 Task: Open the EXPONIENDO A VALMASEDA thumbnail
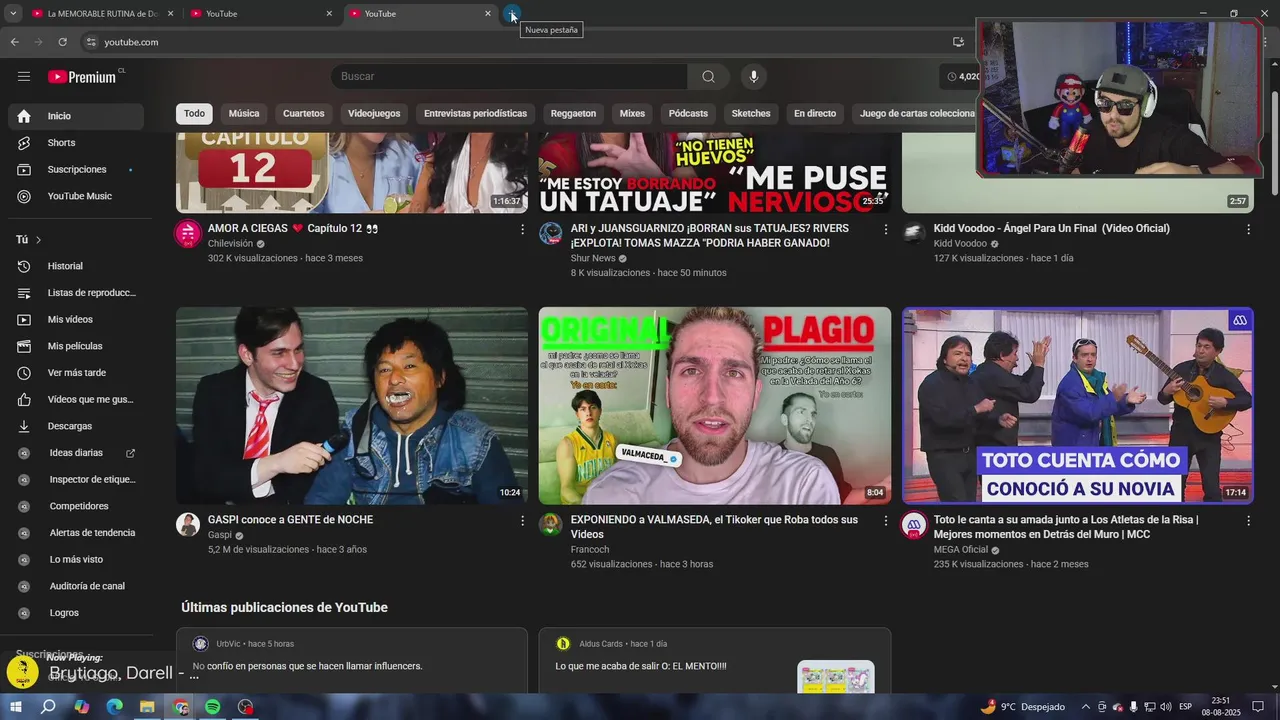point(715,405)
